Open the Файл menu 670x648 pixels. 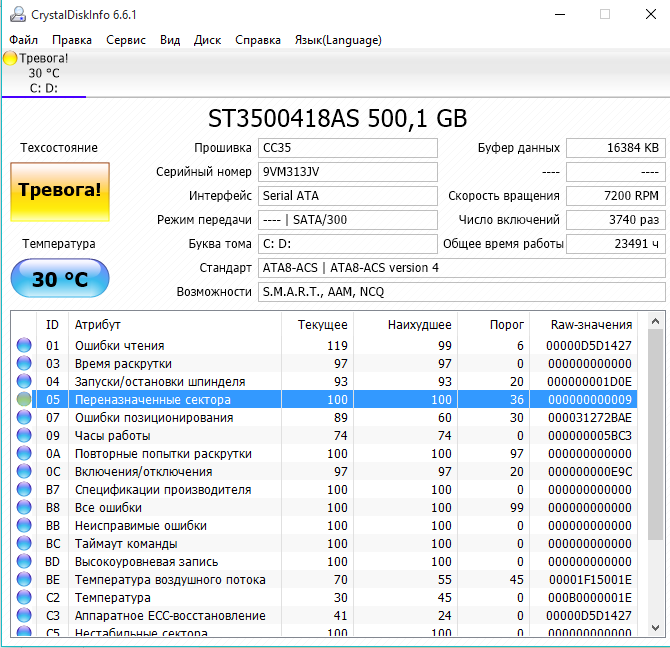[24, 40]
